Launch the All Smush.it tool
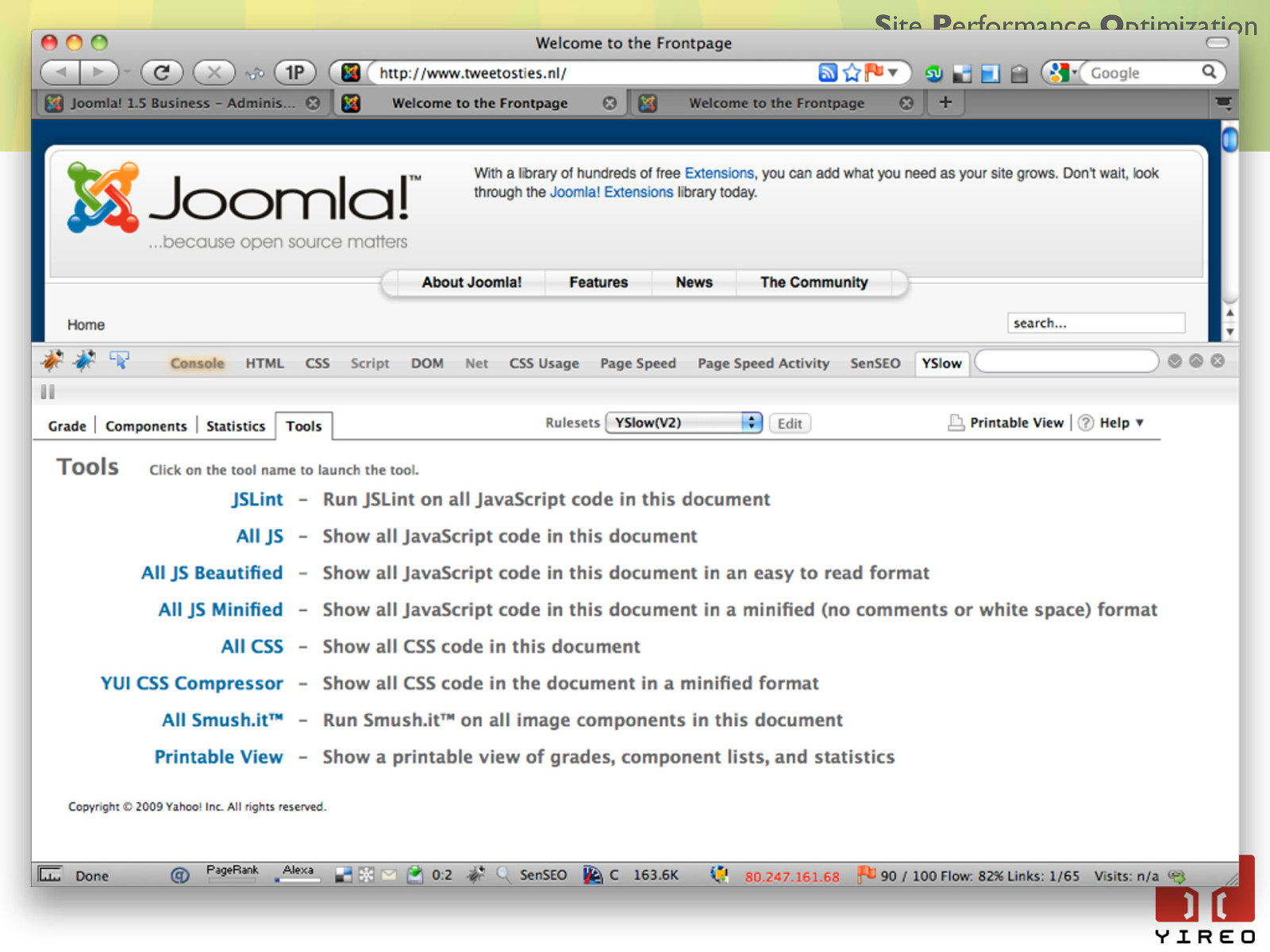The image size is (1270, 952). 222,720
